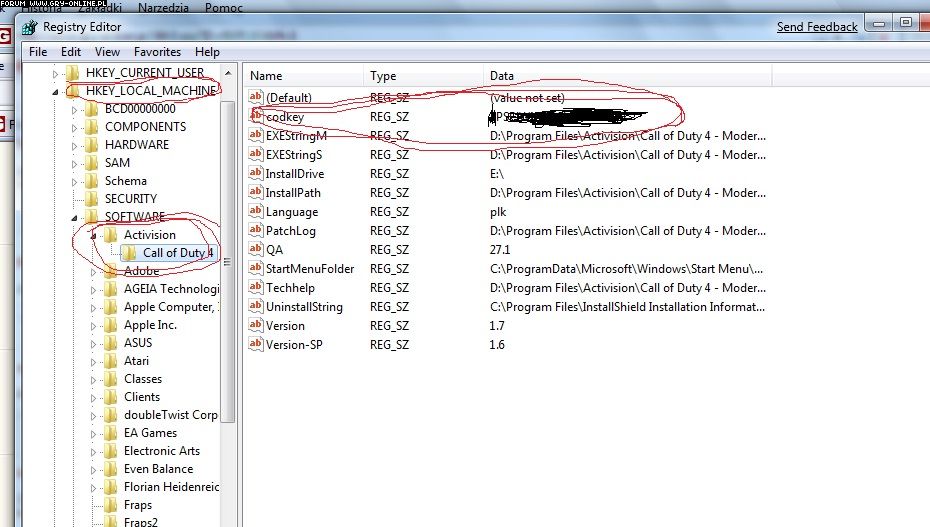Select the ASUS folder icon
Viewport: 930px width, 527px height.
[x=110, y=343]
